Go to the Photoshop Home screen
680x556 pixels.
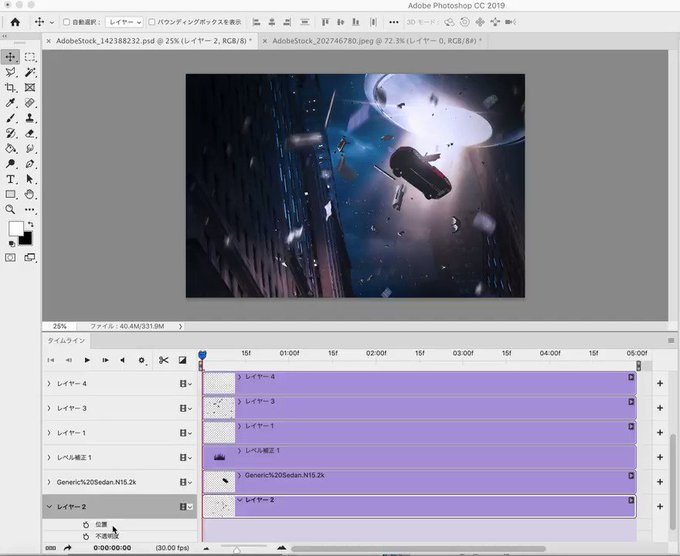pos(15,22)
